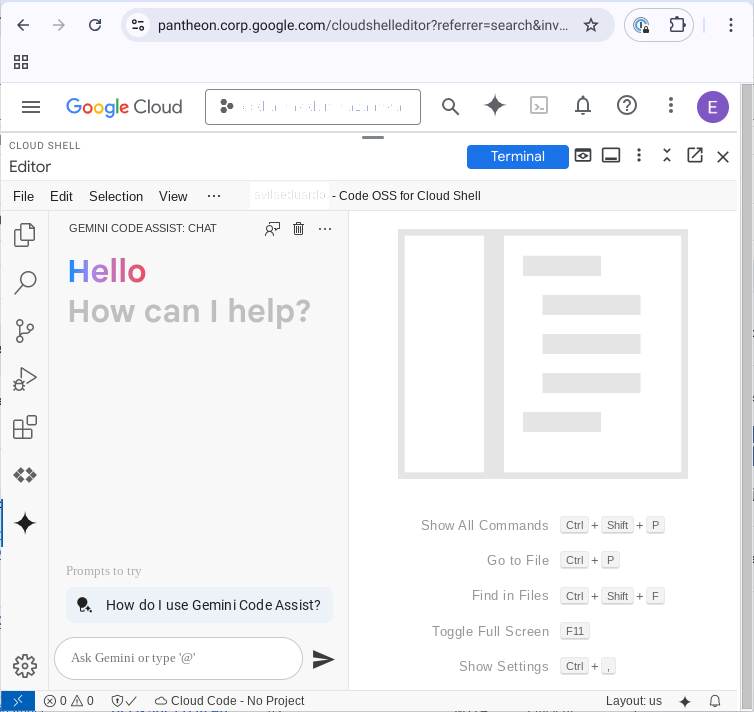
Task: Toggle the Cloud Shell web preview icon
Action: click(583, 156)
